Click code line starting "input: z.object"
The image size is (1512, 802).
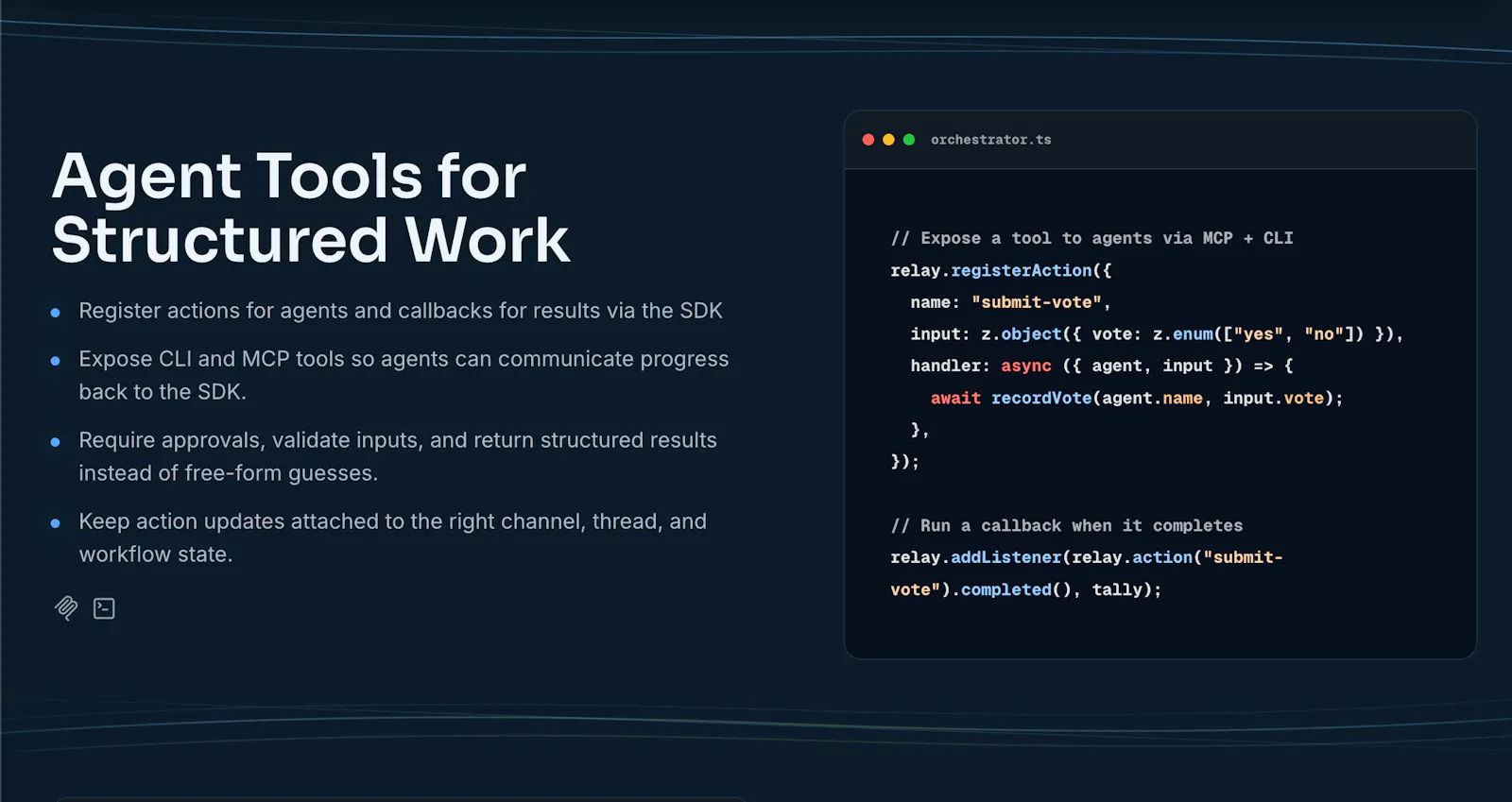tap(1157, 334)
